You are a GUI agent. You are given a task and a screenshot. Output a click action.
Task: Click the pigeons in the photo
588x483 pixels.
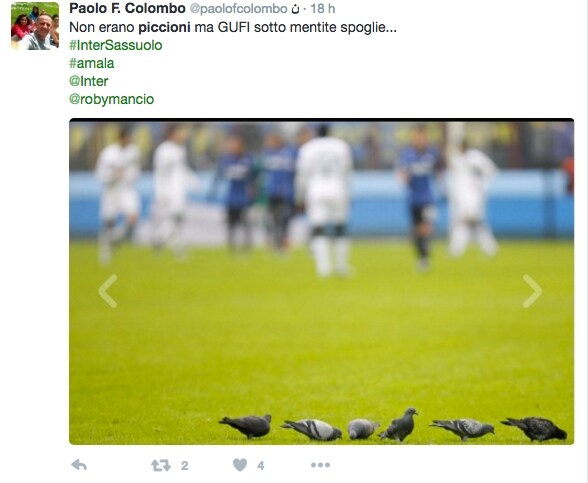click(393, 425)
